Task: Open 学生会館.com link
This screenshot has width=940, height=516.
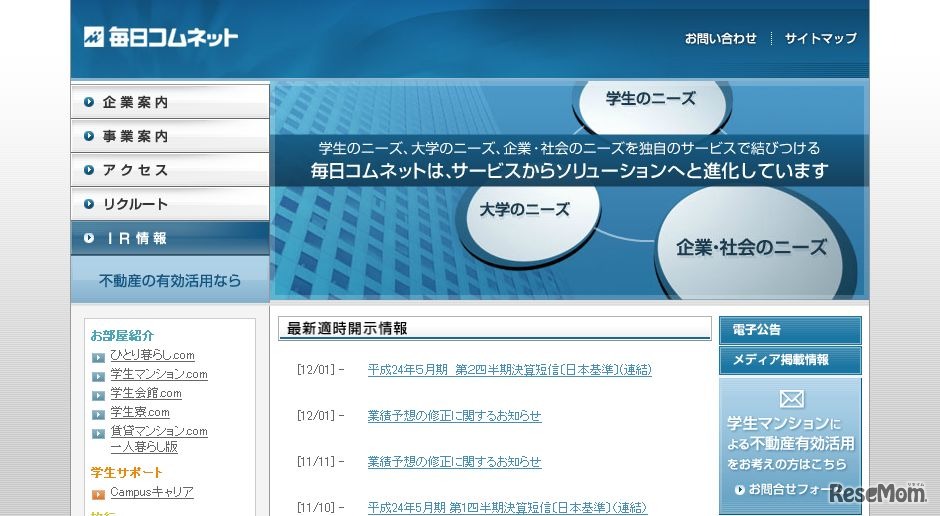Action: click(x=146, y=394)
